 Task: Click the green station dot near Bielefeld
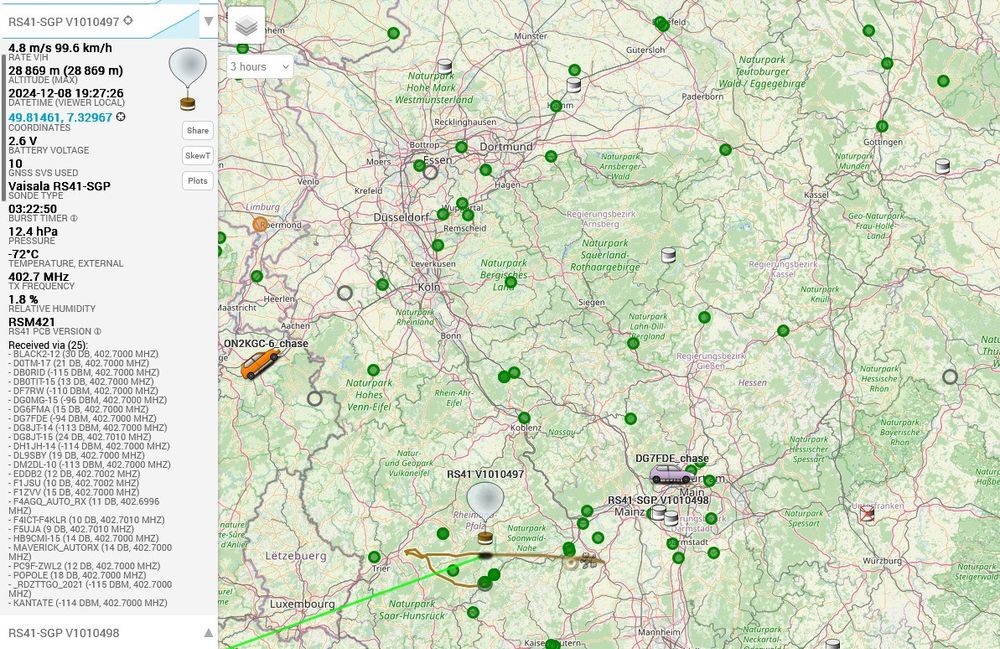click(662, 24)
